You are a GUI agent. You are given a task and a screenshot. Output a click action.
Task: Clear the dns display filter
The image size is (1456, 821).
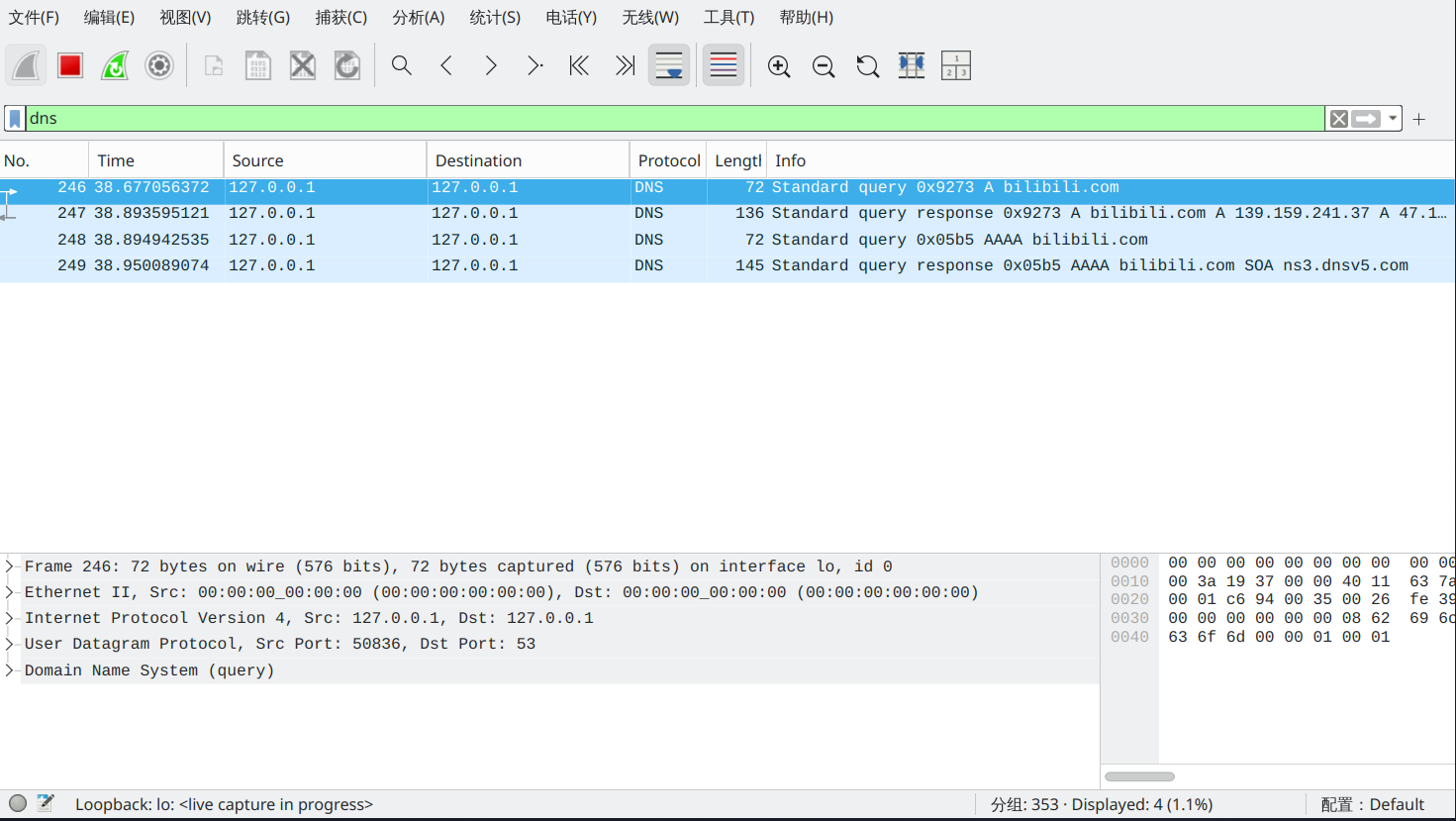(1338, 119)
